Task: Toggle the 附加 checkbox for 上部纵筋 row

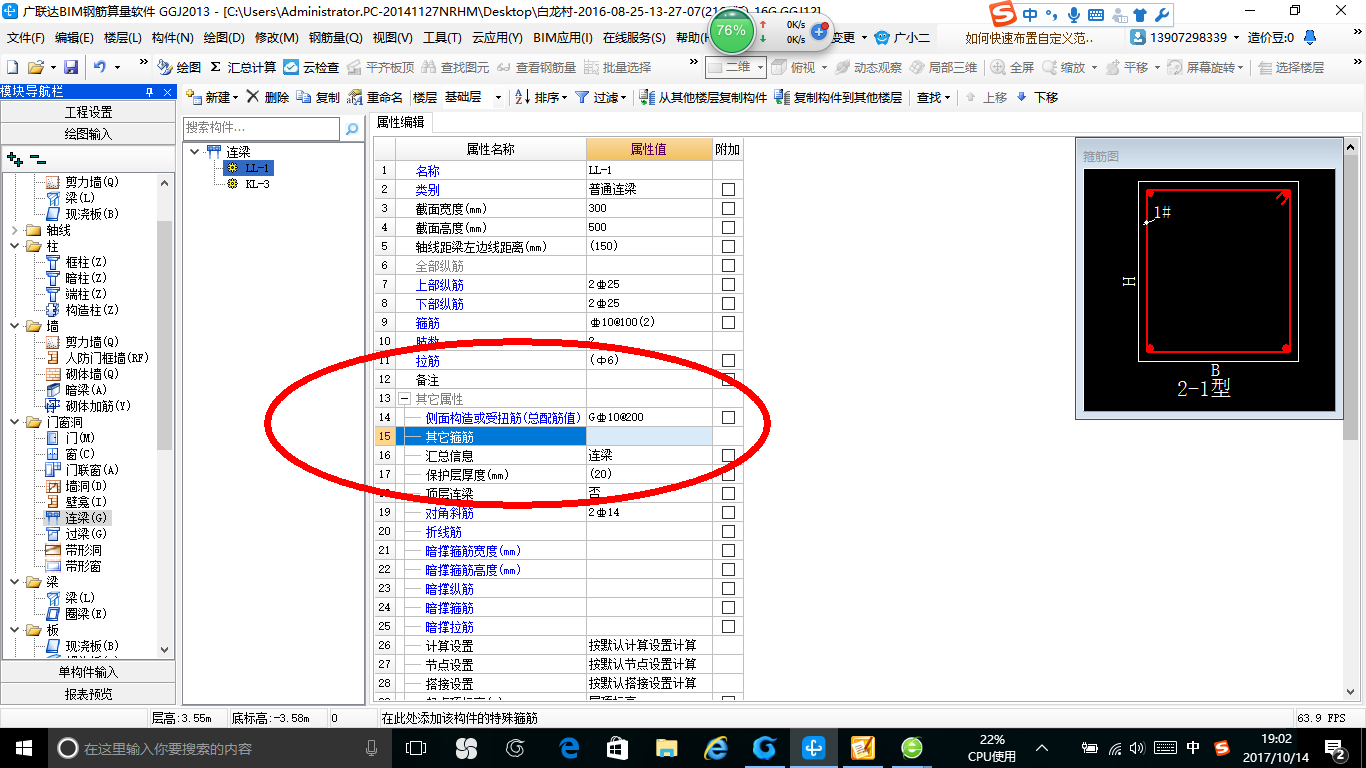Action: tap(728, 285)
